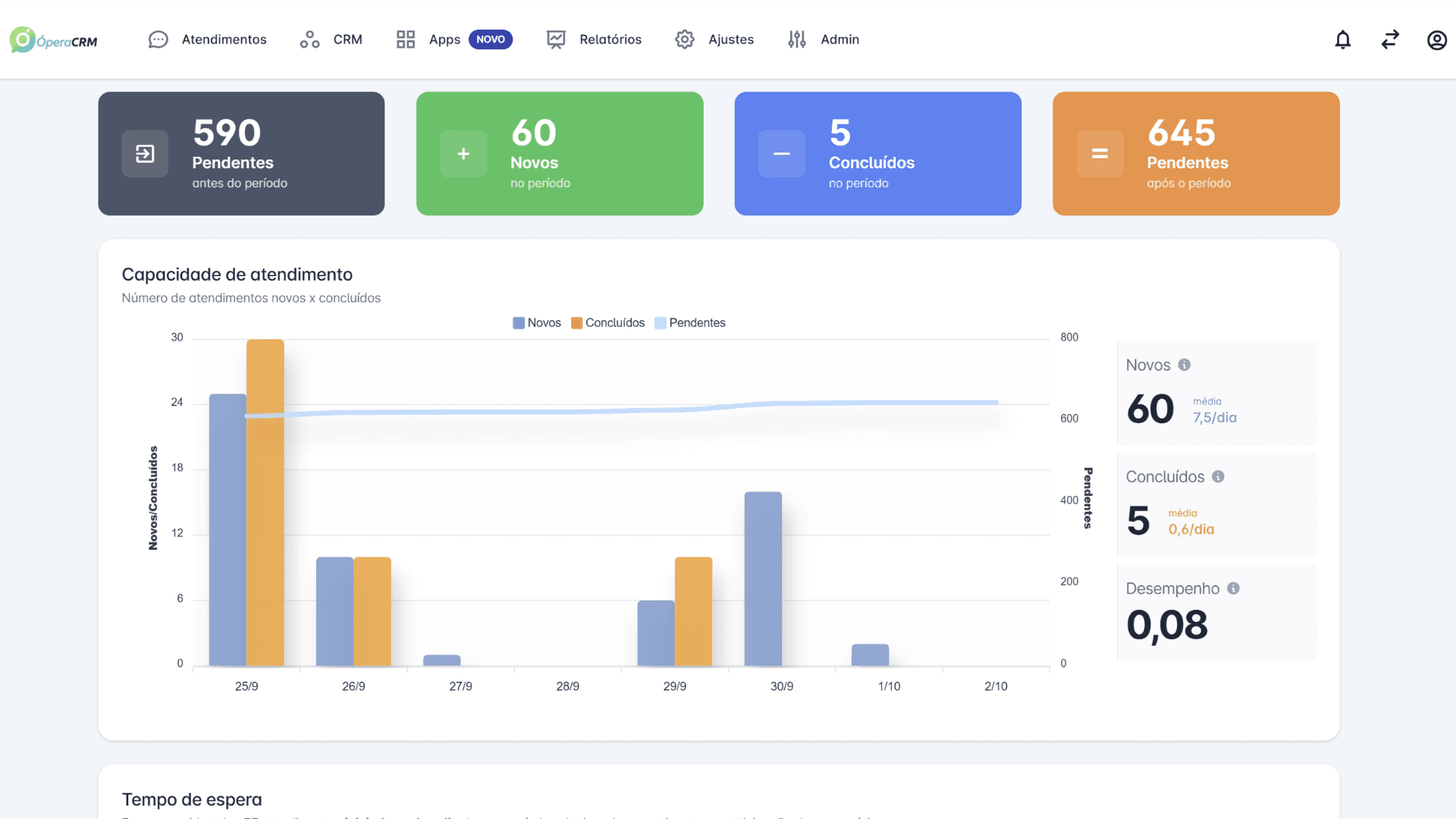
Task: Open the Relatórios menu
Action: tap(610, 39)
